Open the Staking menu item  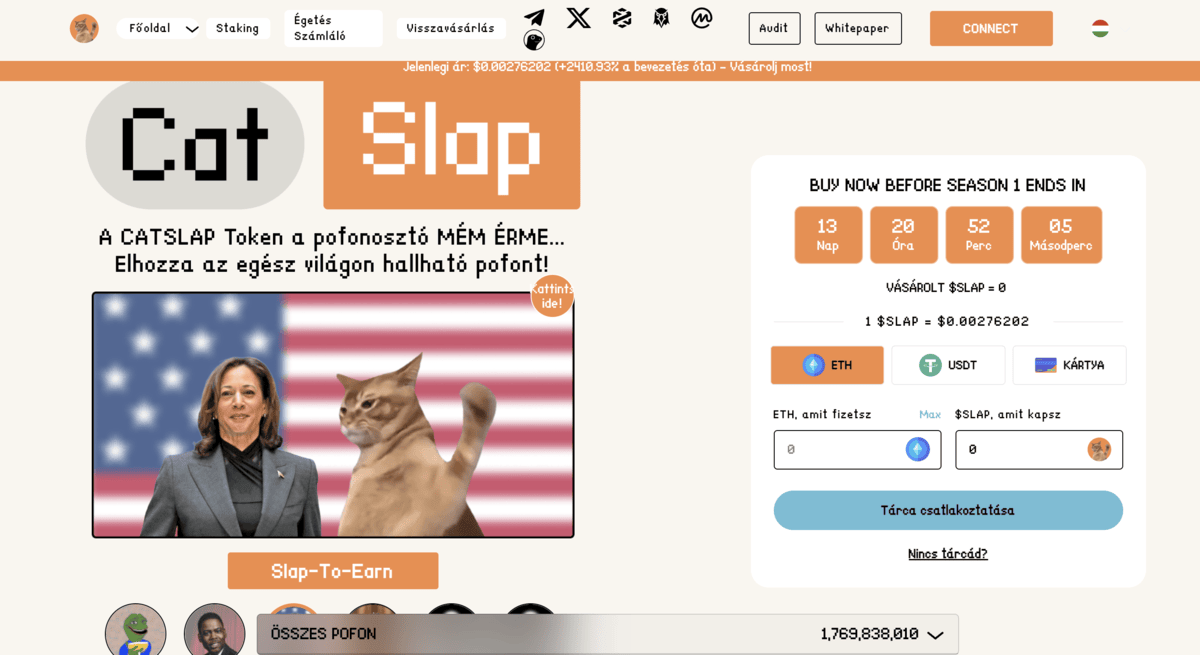pos(238,28)
